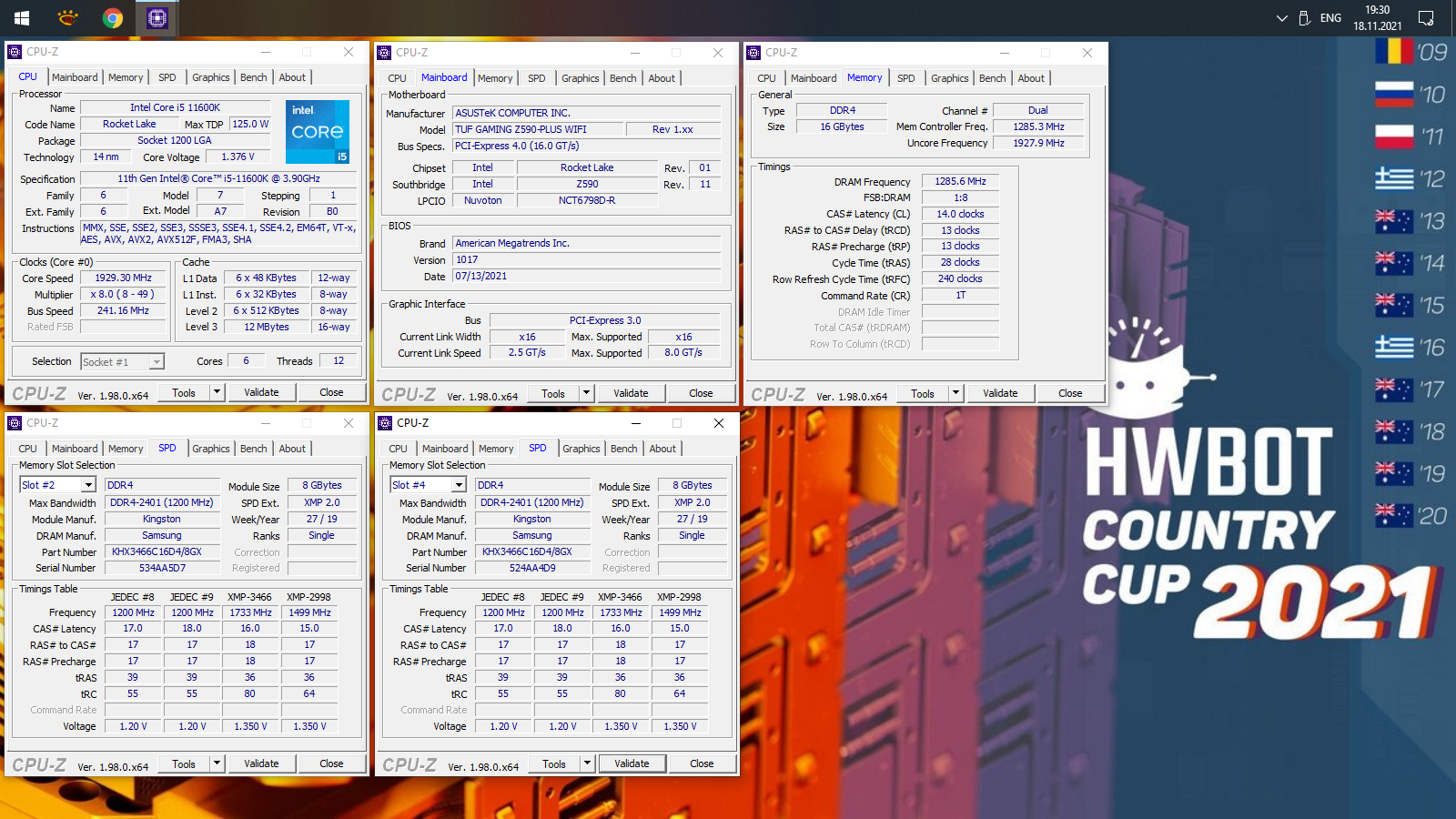Image resolution: width=1456 pixels, height=819 pixels.
Task: Click the Core Speed 1929.30 MHz value
Action: (124, 278)
